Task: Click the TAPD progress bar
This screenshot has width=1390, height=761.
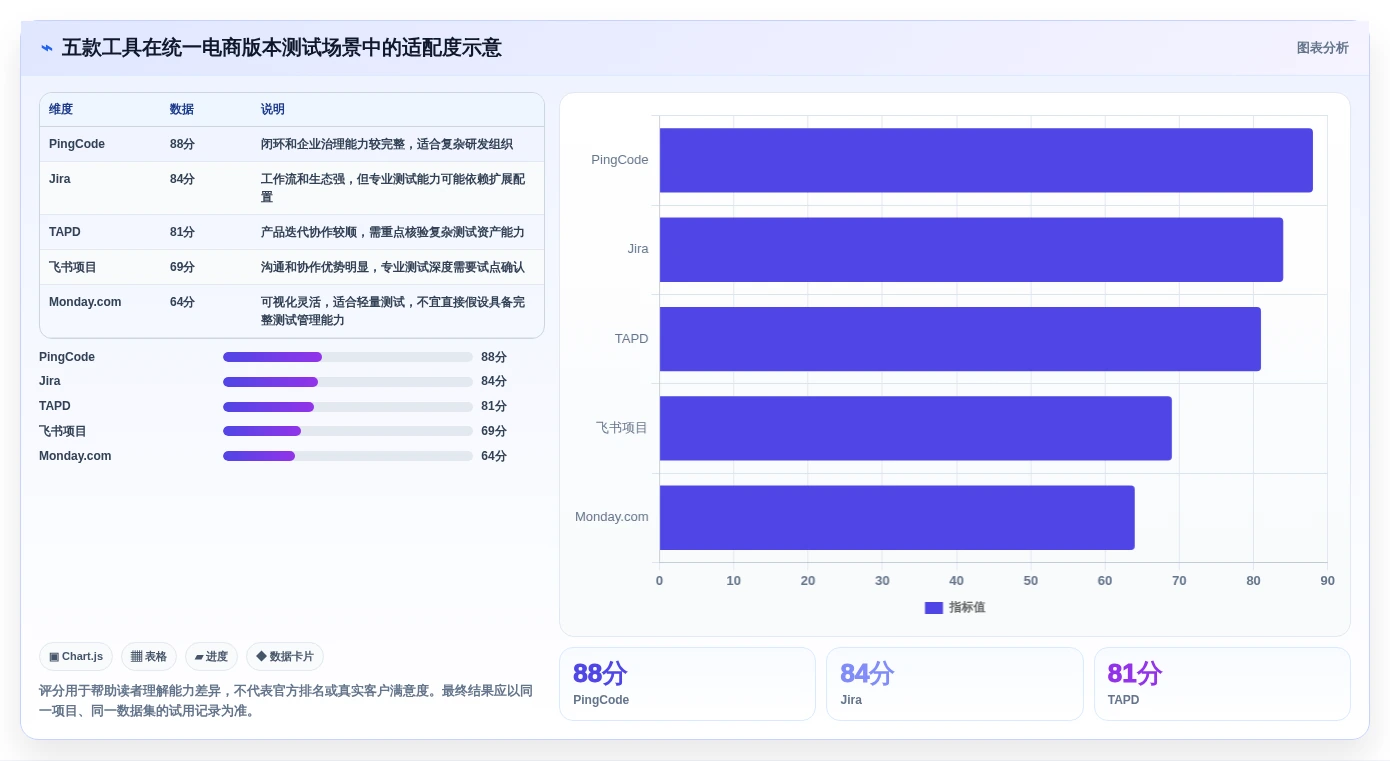Action: click(348, 407)
